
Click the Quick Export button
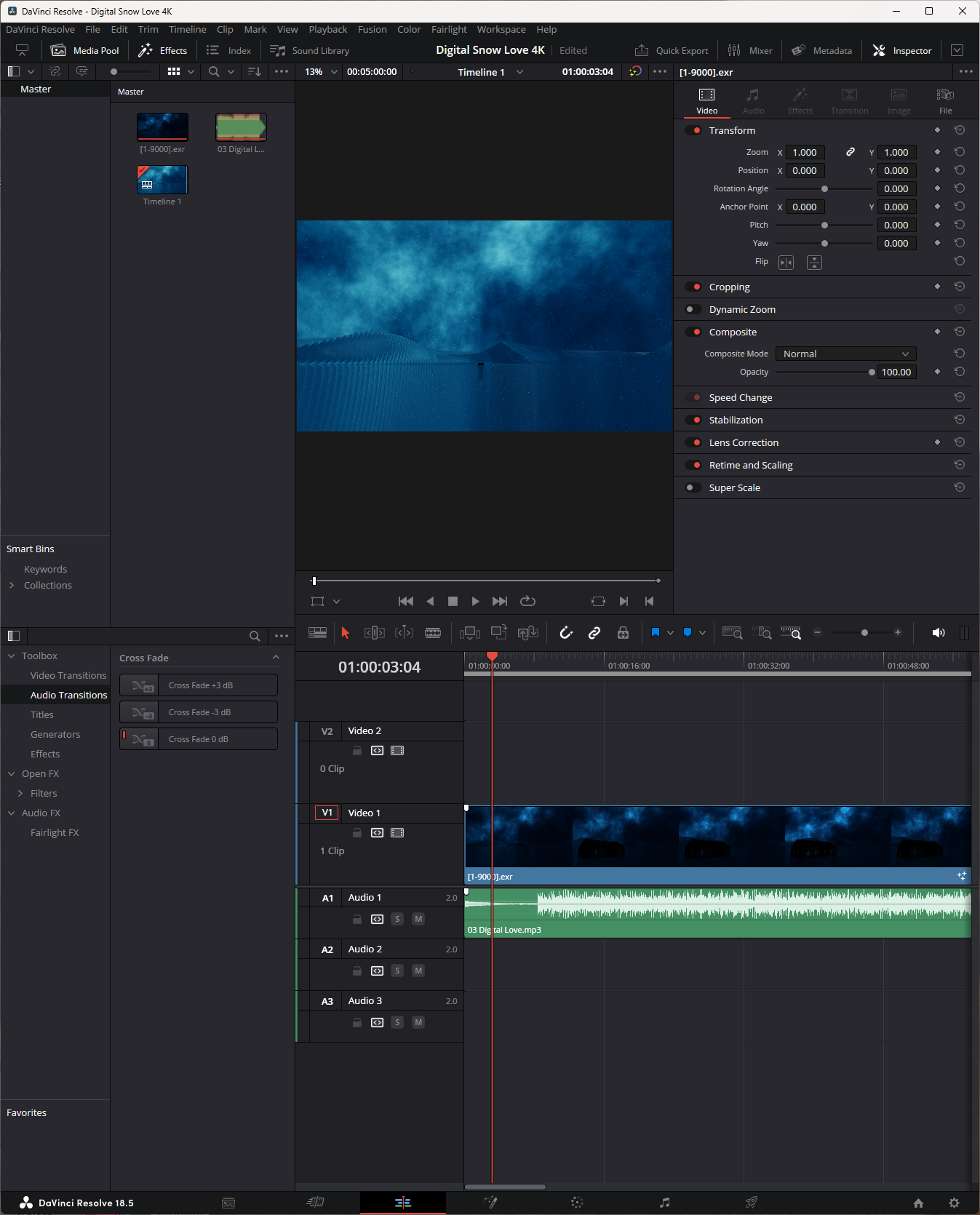point(672,50)
